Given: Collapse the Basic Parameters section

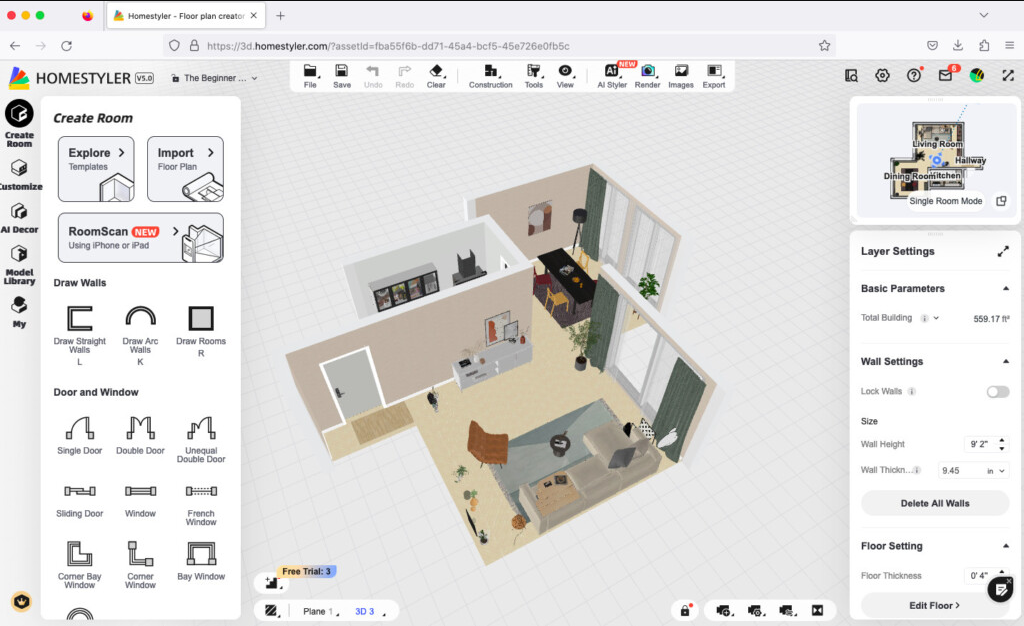Looking at the screenshot, I should click(1006, 289).
